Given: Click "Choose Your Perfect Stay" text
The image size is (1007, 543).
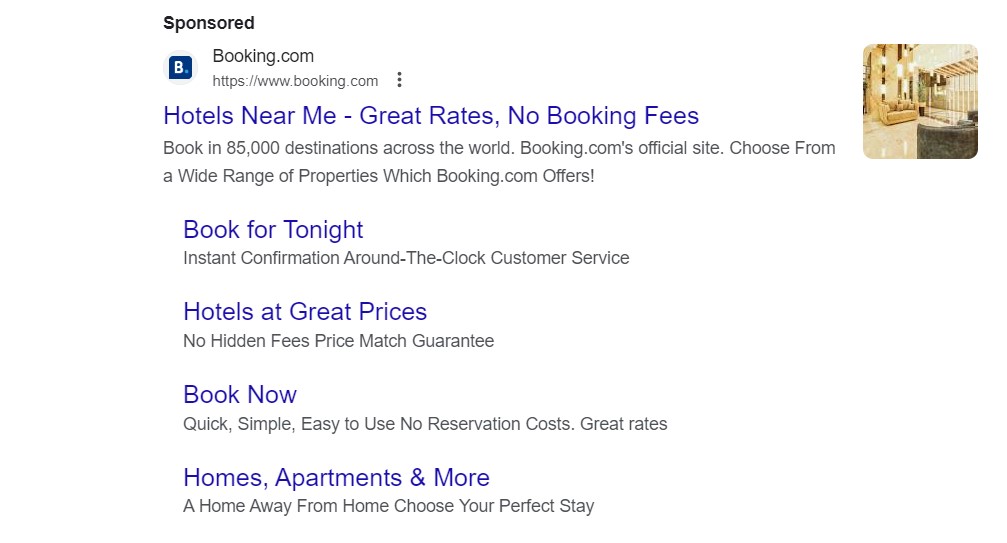Looking at the screenshot, I should click(x=494, y=506).
